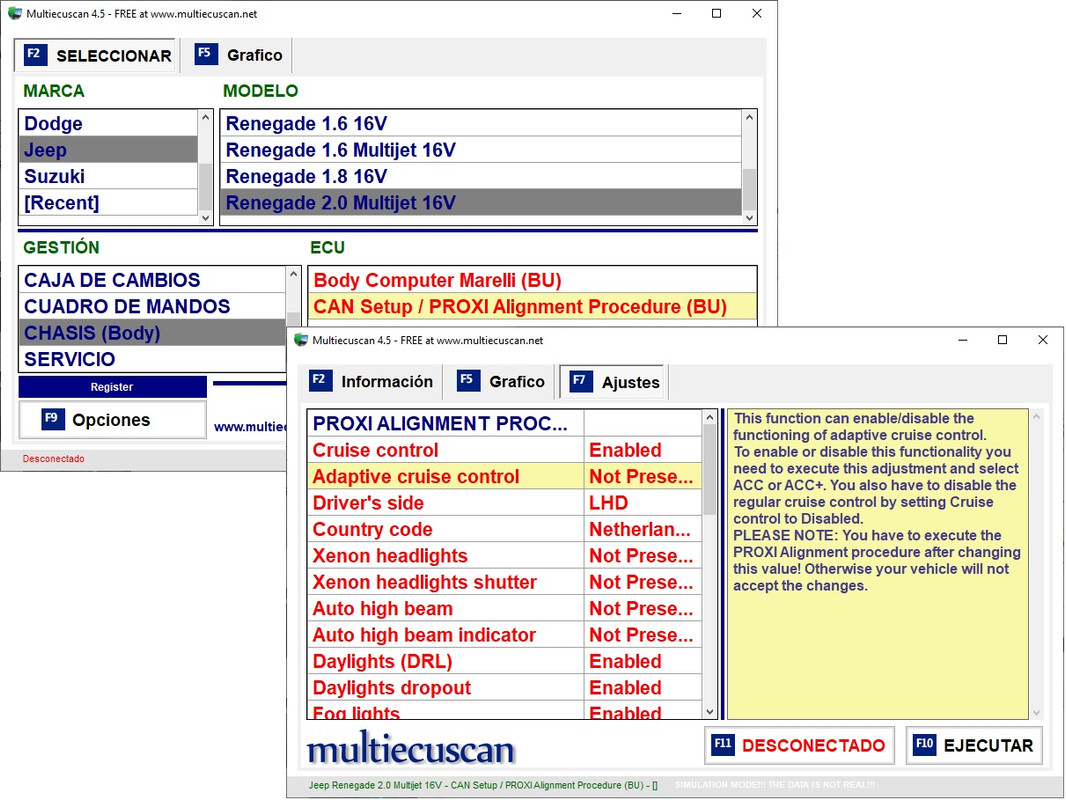Select Renegade 2.0 Multijet 16V model
The height and width of the screenshot is (800, 1066).
pos(481,203)
